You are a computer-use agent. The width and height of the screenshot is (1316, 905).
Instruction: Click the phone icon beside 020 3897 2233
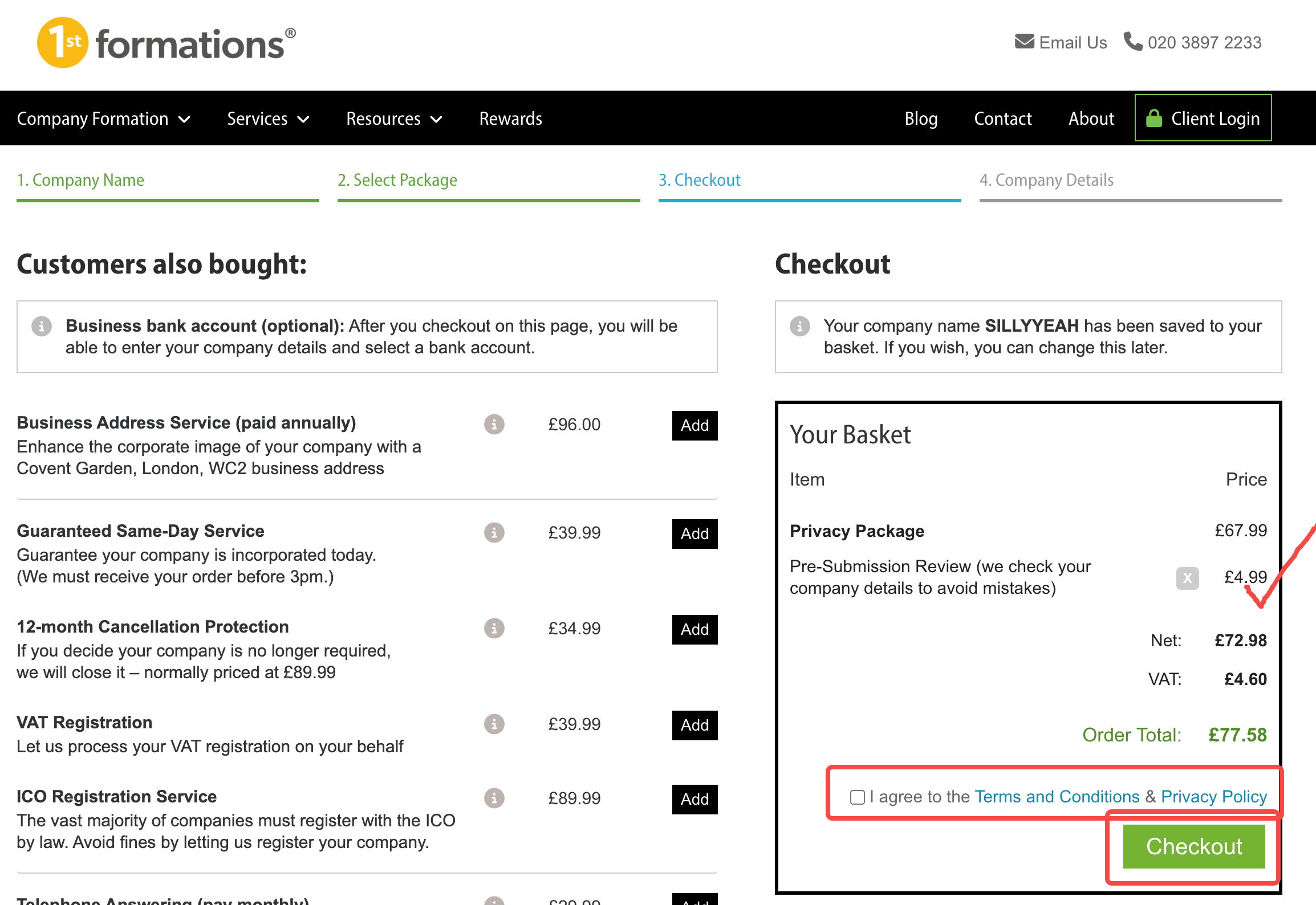click(x=1132, y=41)
